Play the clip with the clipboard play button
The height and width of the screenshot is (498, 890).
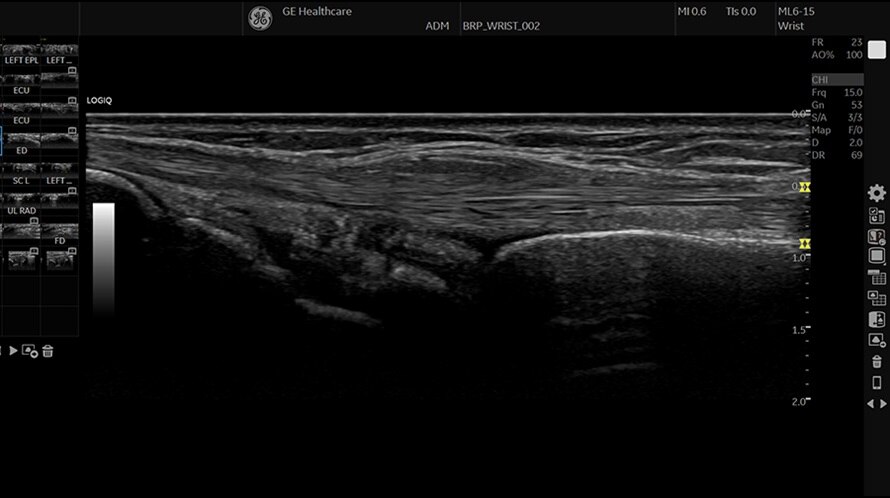[13, 351]
